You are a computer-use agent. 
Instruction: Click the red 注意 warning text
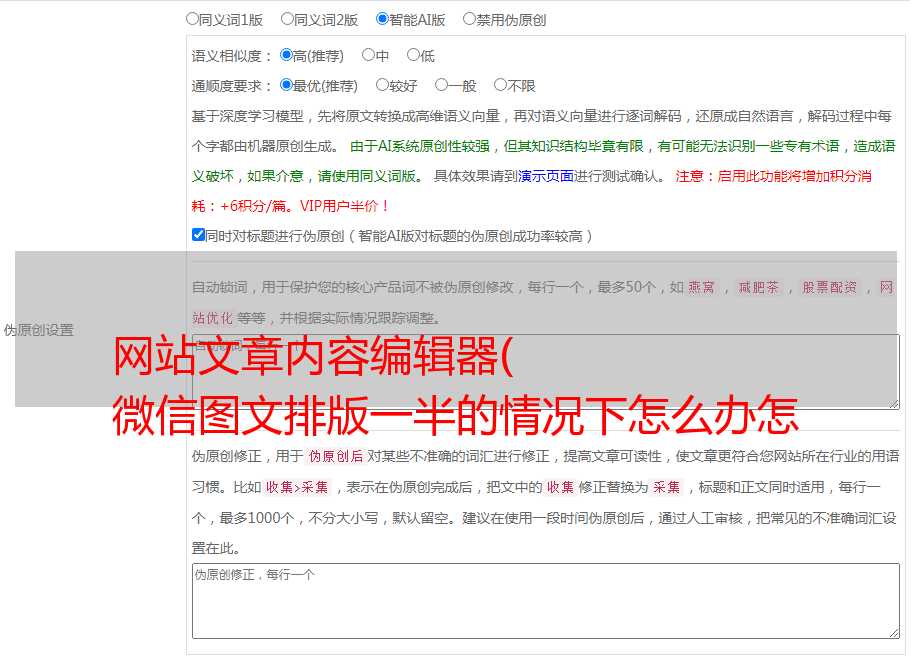(x=532, y=191)
